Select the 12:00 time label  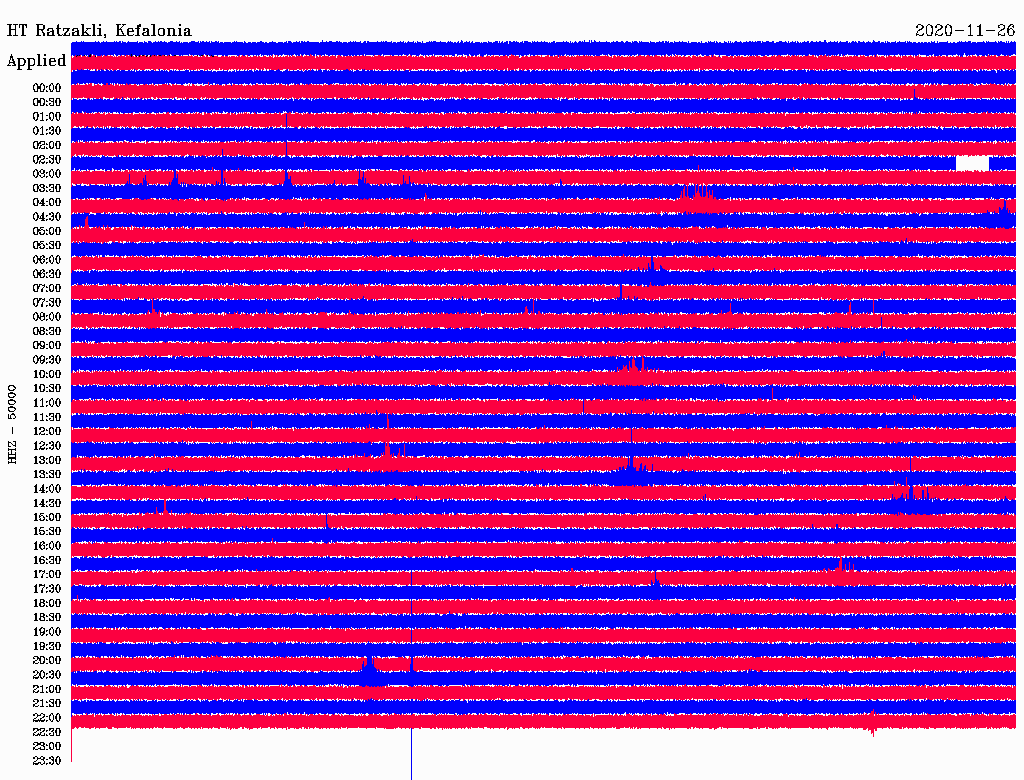pos(47,431)
